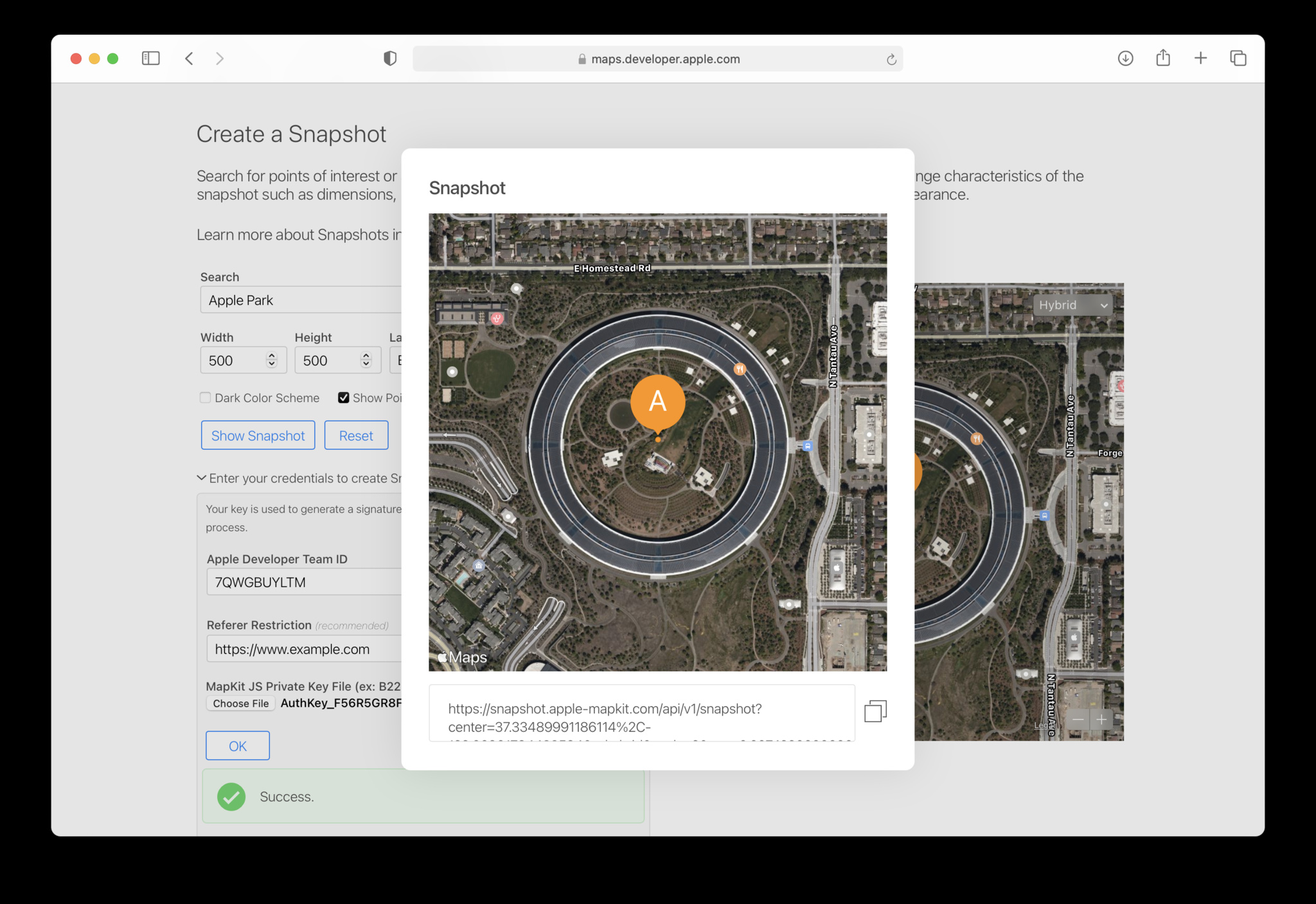Select the restaurant pin on background map

tap(977, 439)
